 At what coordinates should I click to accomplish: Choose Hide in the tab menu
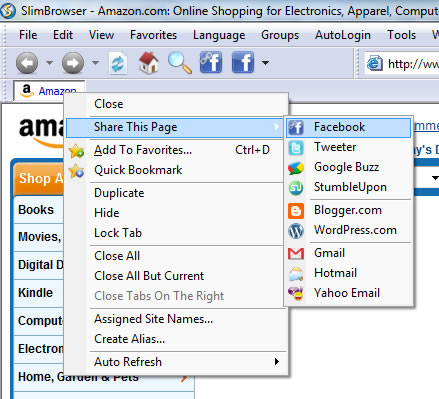coord(176,213)
